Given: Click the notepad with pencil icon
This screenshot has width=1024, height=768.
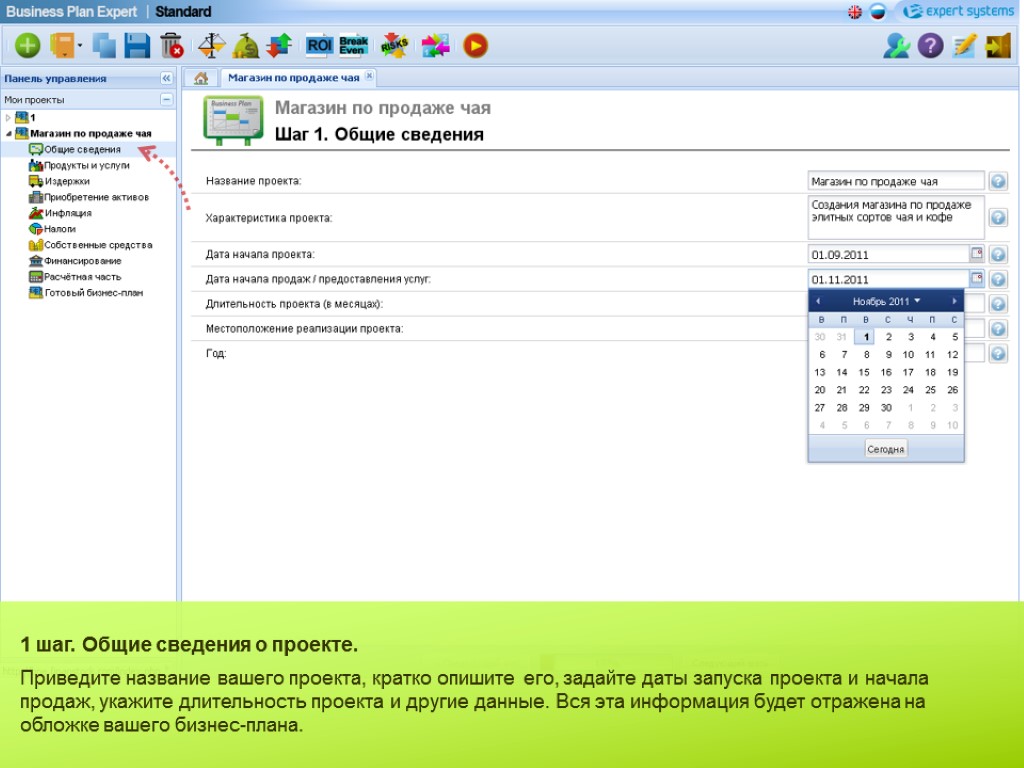Looking at the screenshot, I should 964,46.
